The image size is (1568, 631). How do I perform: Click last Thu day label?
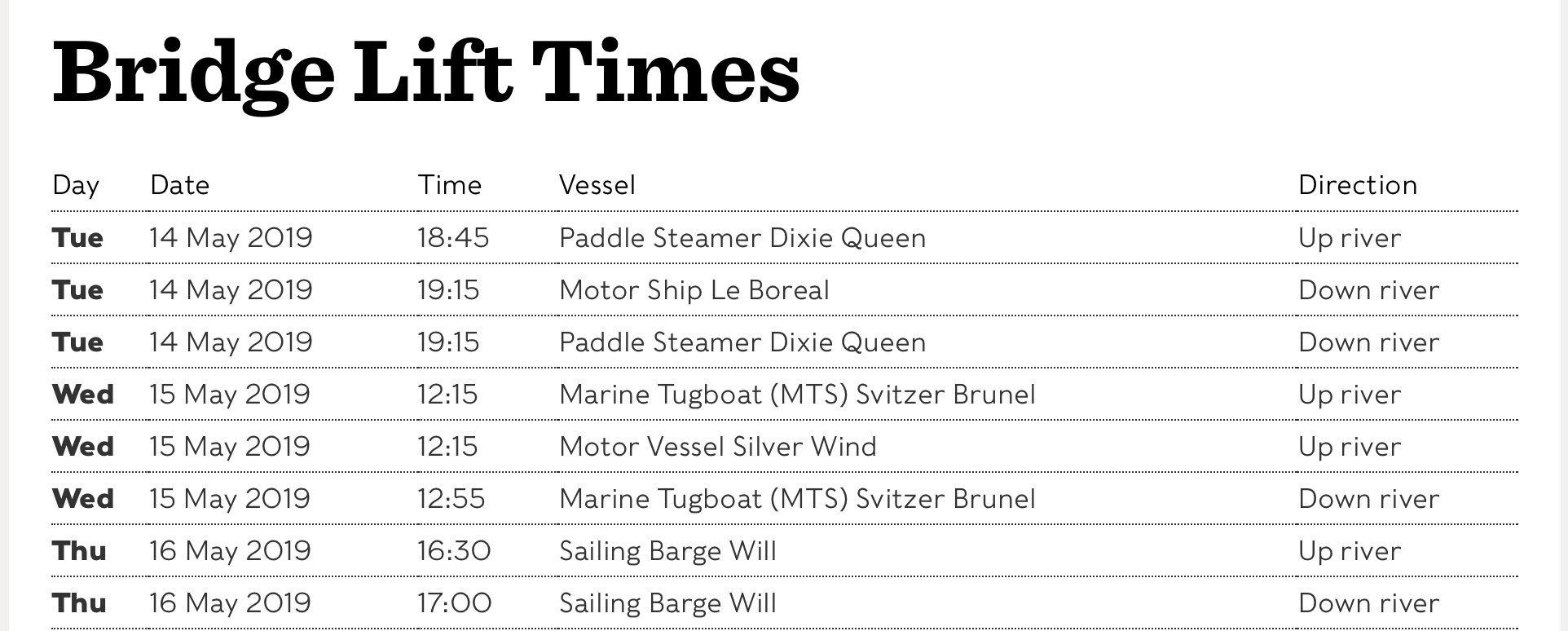(x=79, y=603)
